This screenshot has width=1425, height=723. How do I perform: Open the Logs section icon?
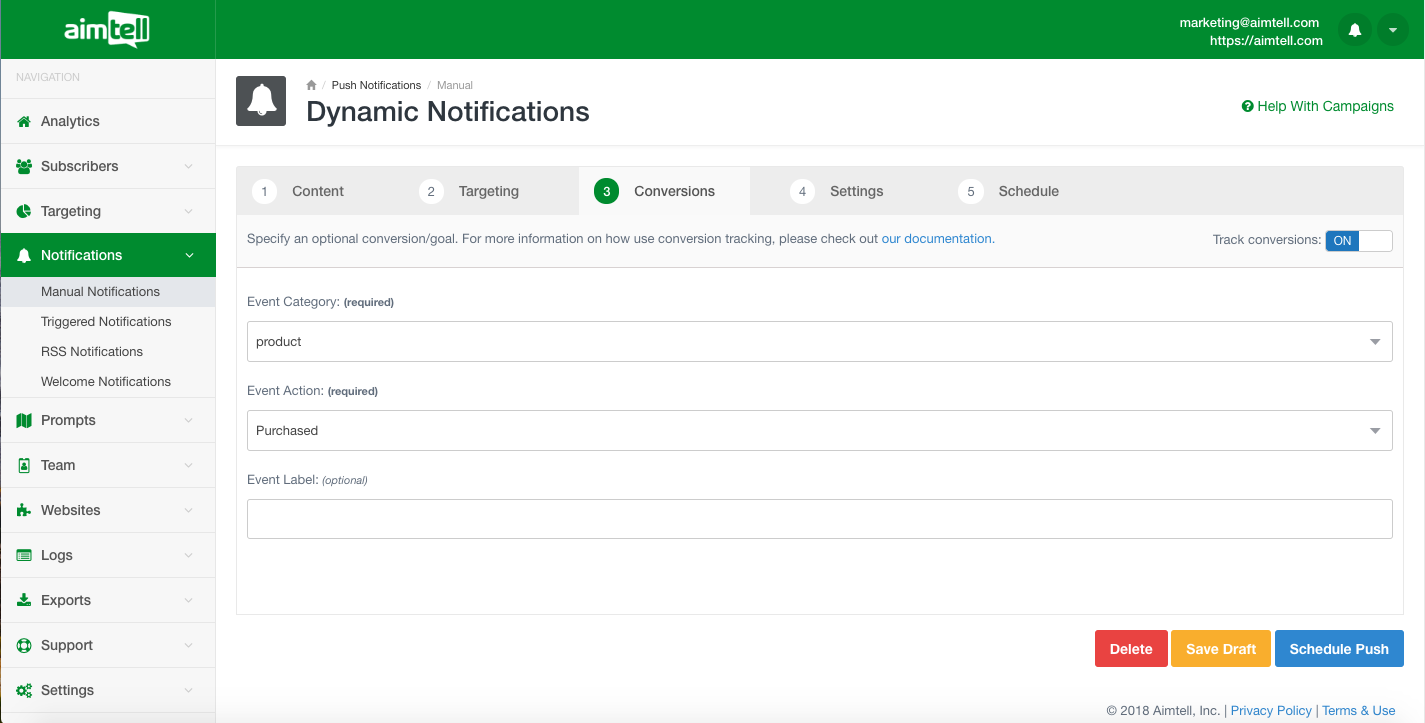pos(22,555)
